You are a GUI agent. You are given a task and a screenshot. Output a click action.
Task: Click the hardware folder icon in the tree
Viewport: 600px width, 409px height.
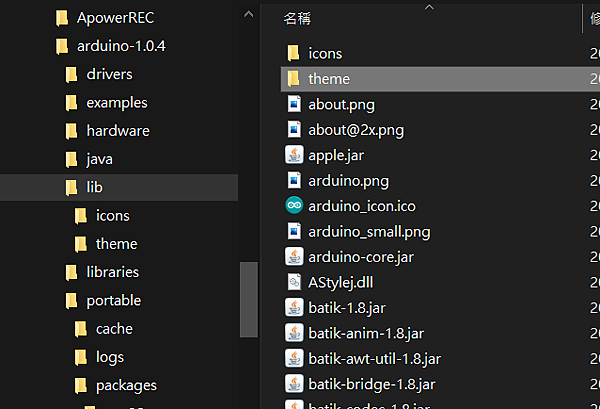click(x=72, y=131)
